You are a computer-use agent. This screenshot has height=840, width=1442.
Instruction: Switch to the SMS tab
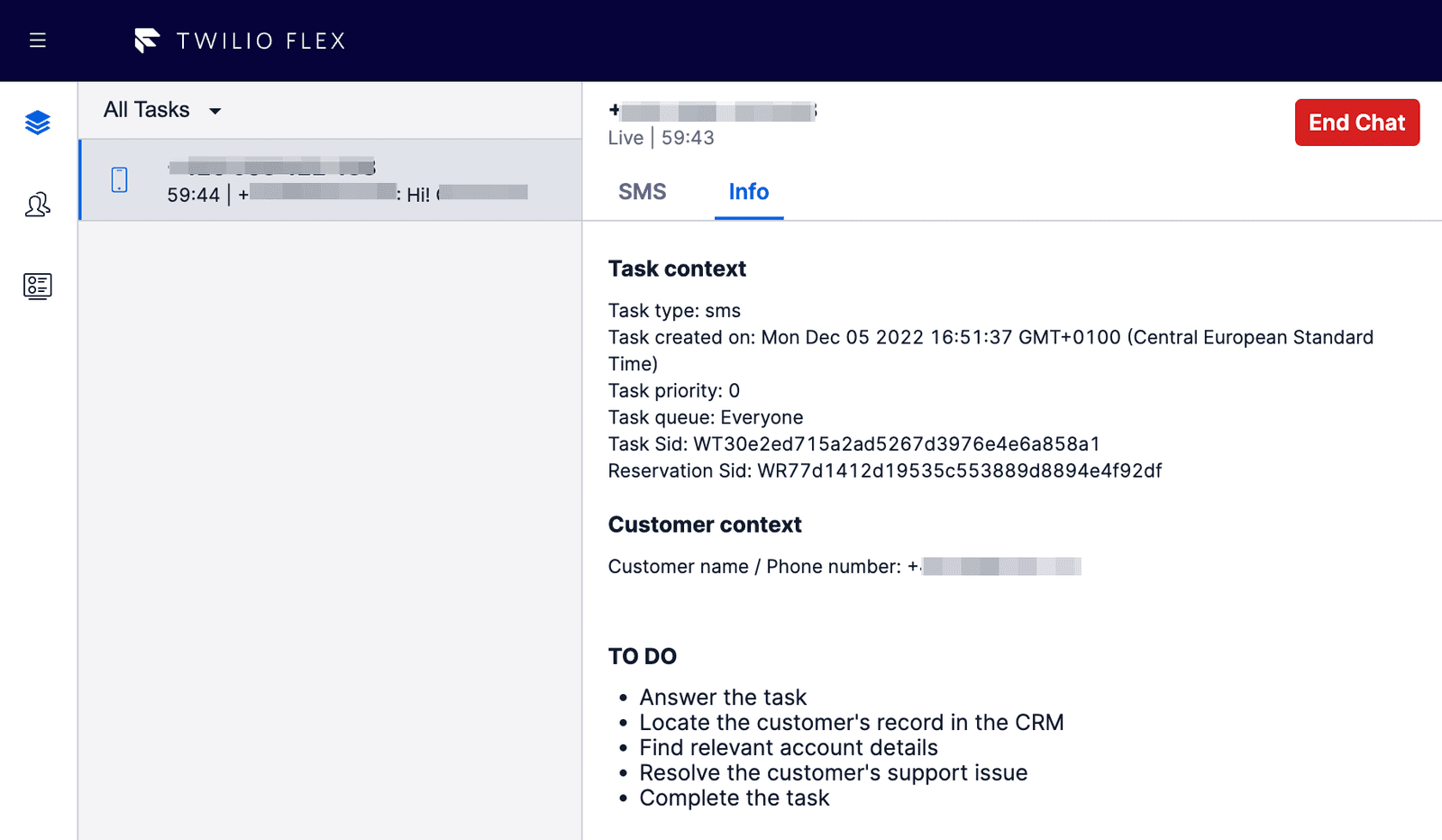[x=642, y=191]
